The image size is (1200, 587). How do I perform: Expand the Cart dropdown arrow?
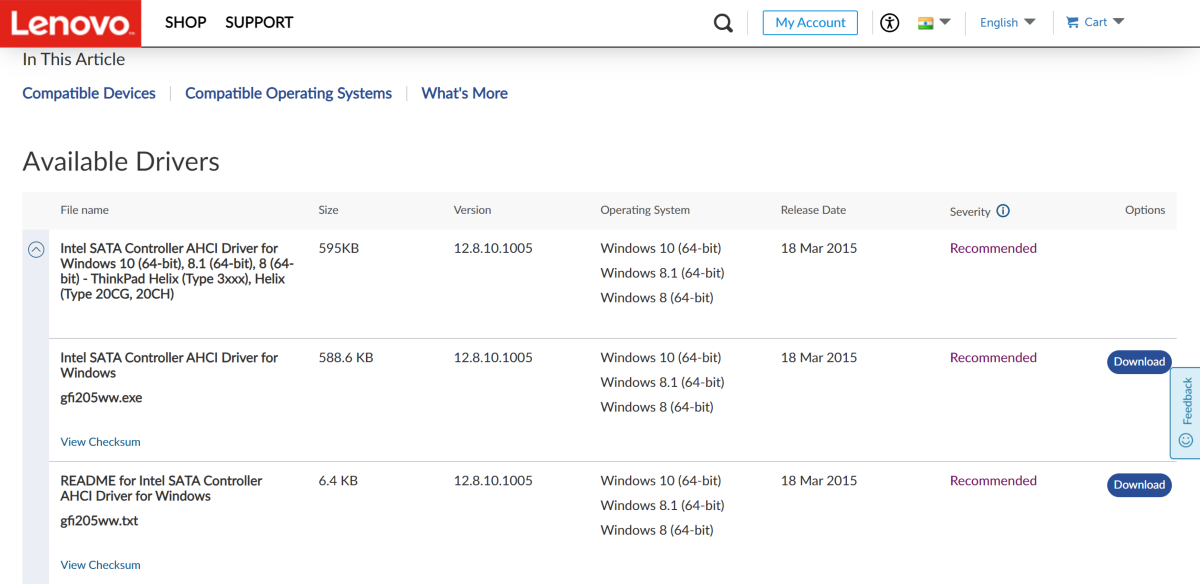tap(1118, 22)
